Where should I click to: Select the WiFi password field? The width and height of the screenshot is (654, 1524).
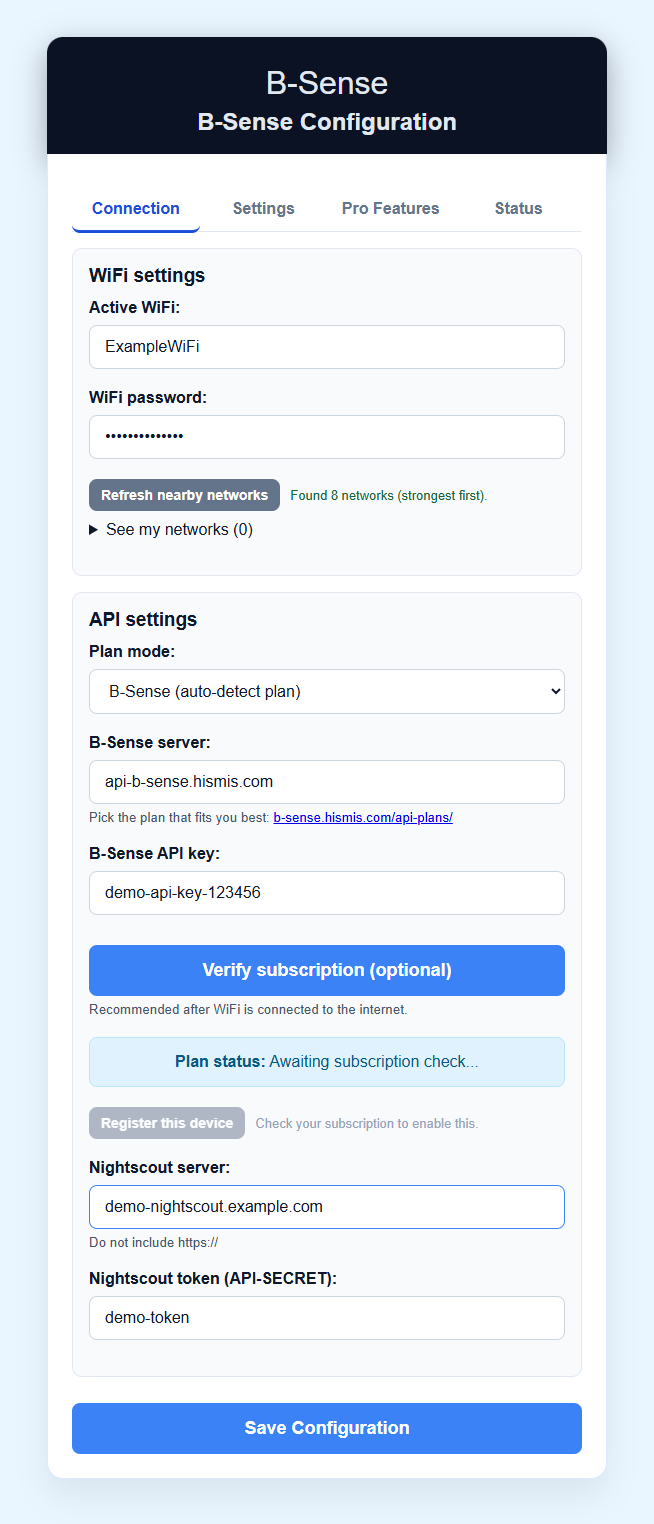click(327, 436)
